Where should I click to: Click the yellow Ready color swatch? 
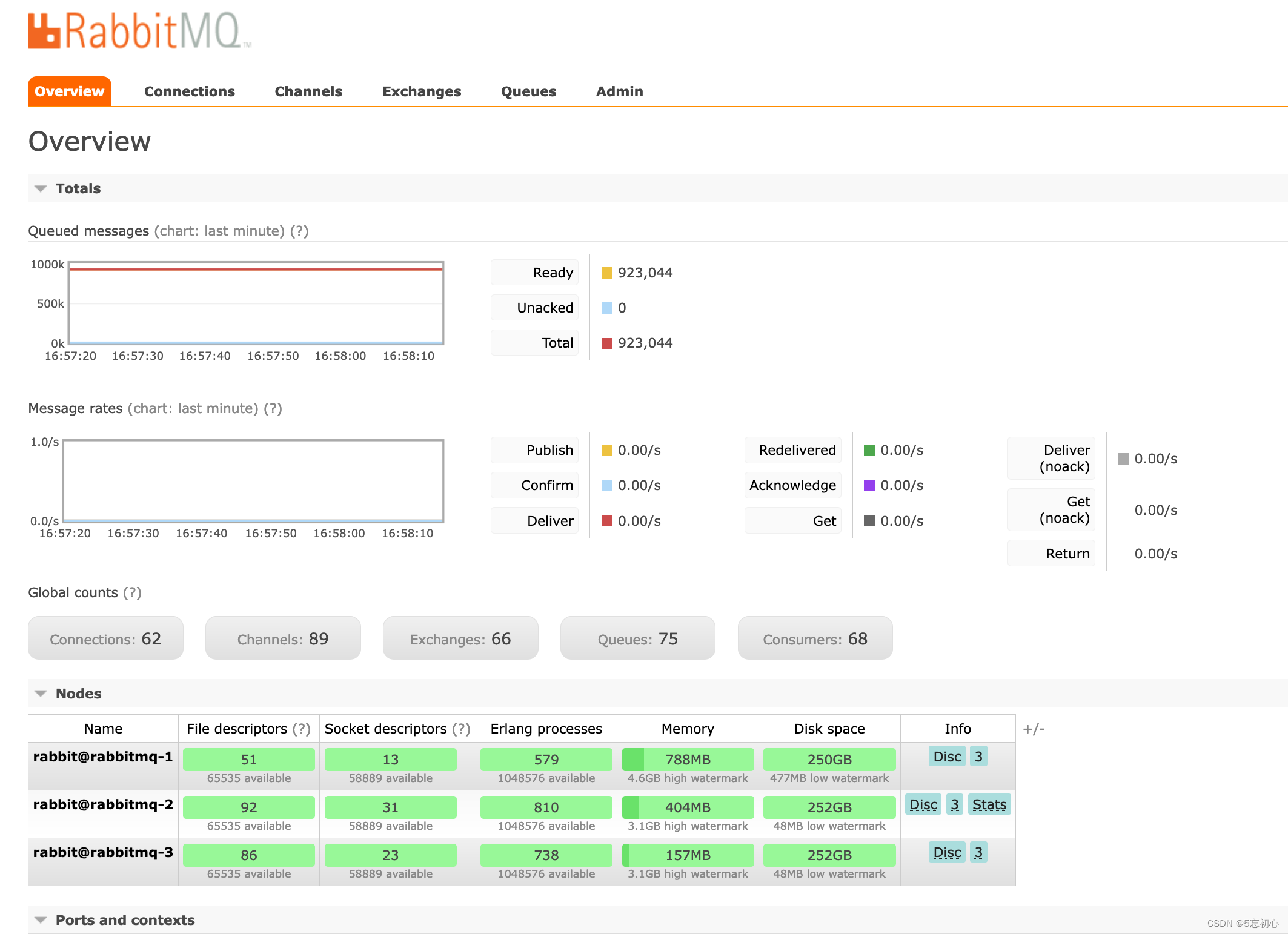(606, 273)
